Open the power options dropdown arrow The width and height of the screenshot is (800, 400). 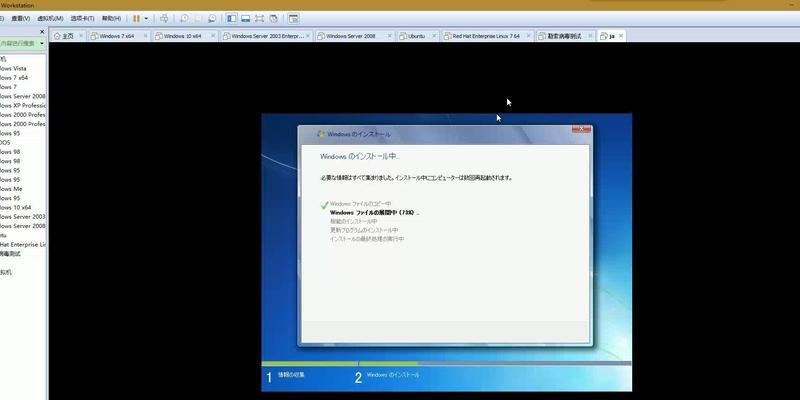tap(146, 18)
